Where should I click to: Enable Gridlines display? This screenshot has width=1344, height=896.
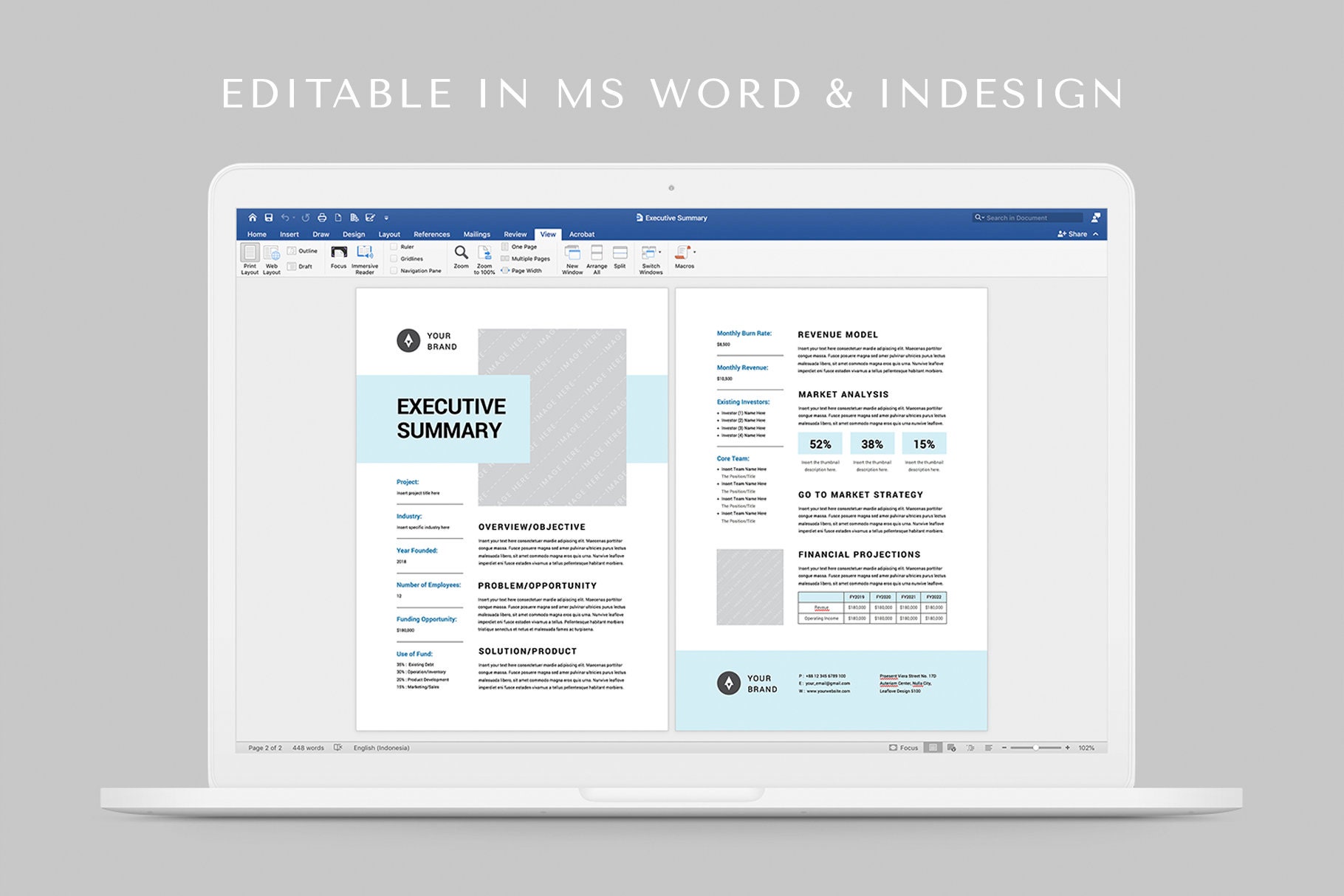coord(393,258)
